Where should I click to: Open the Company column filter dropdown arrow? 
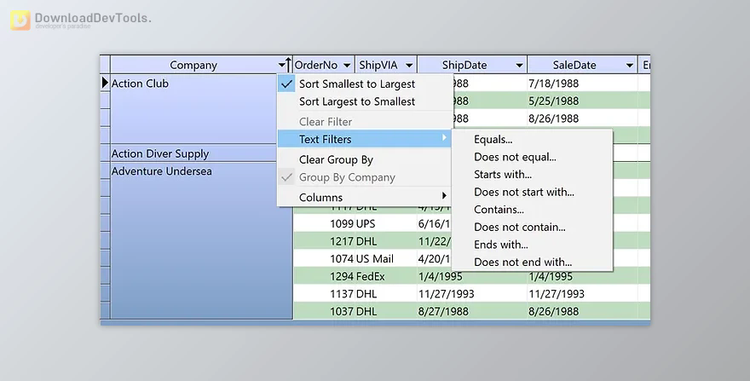pyautogui.click(x=281, y=65)
